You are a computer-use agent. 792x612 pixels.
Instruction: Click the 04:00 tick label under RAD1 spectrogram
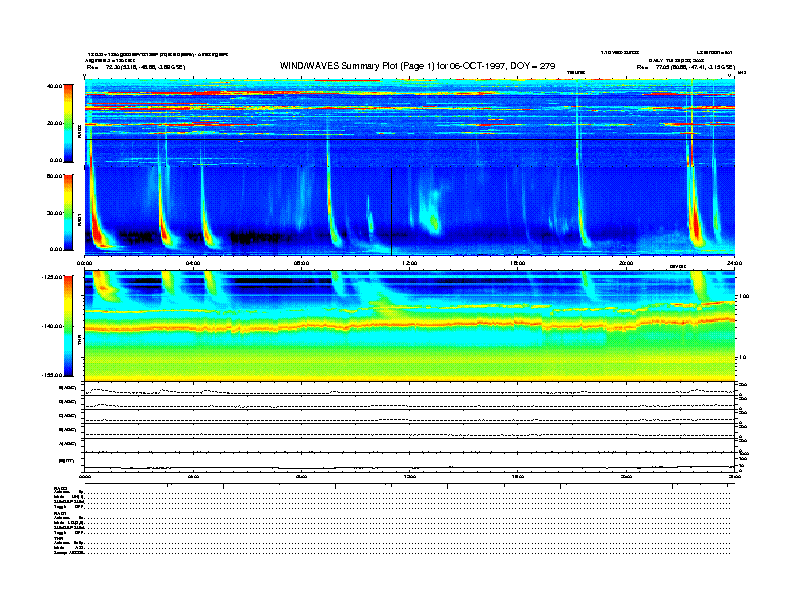pos(193,263)
